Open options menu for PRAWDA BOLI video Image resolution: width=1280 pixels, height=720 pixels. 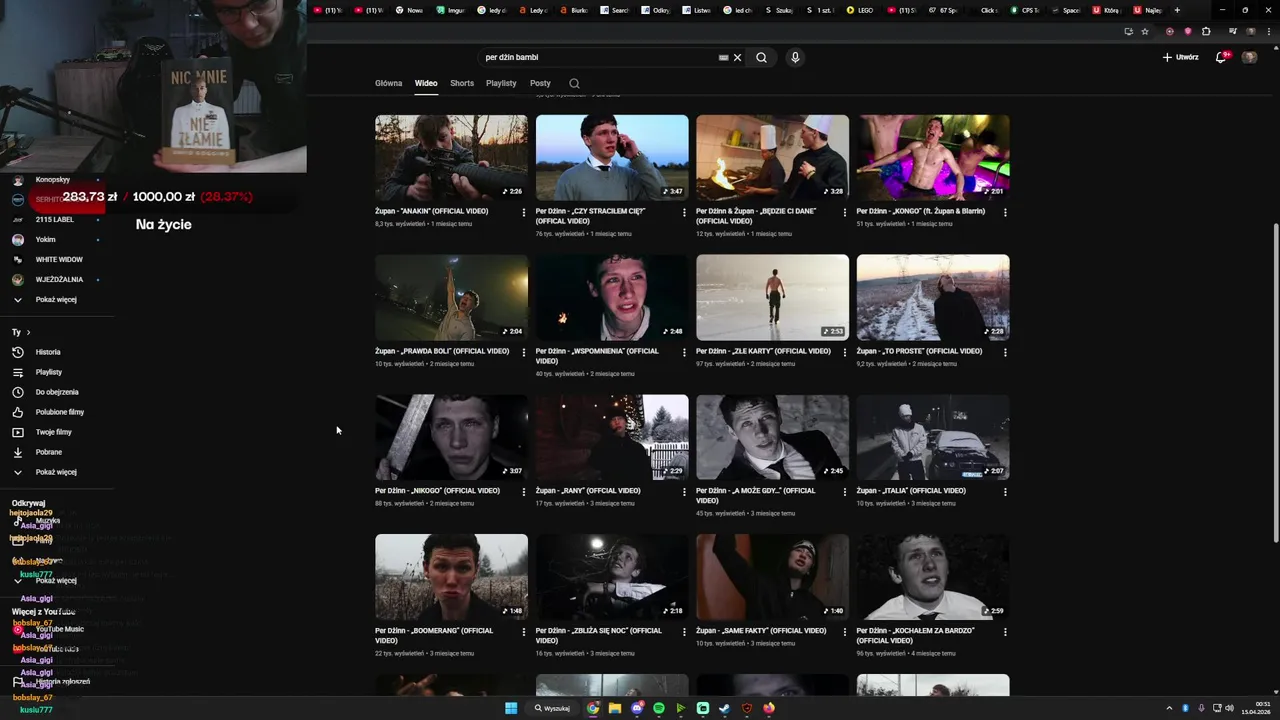coord(523,352)
